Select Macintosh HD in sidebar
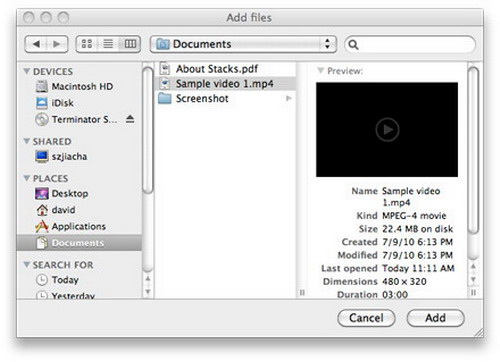The height and width of the screenshot is (362, 500). pyautogui.click(x=79, y=86)
